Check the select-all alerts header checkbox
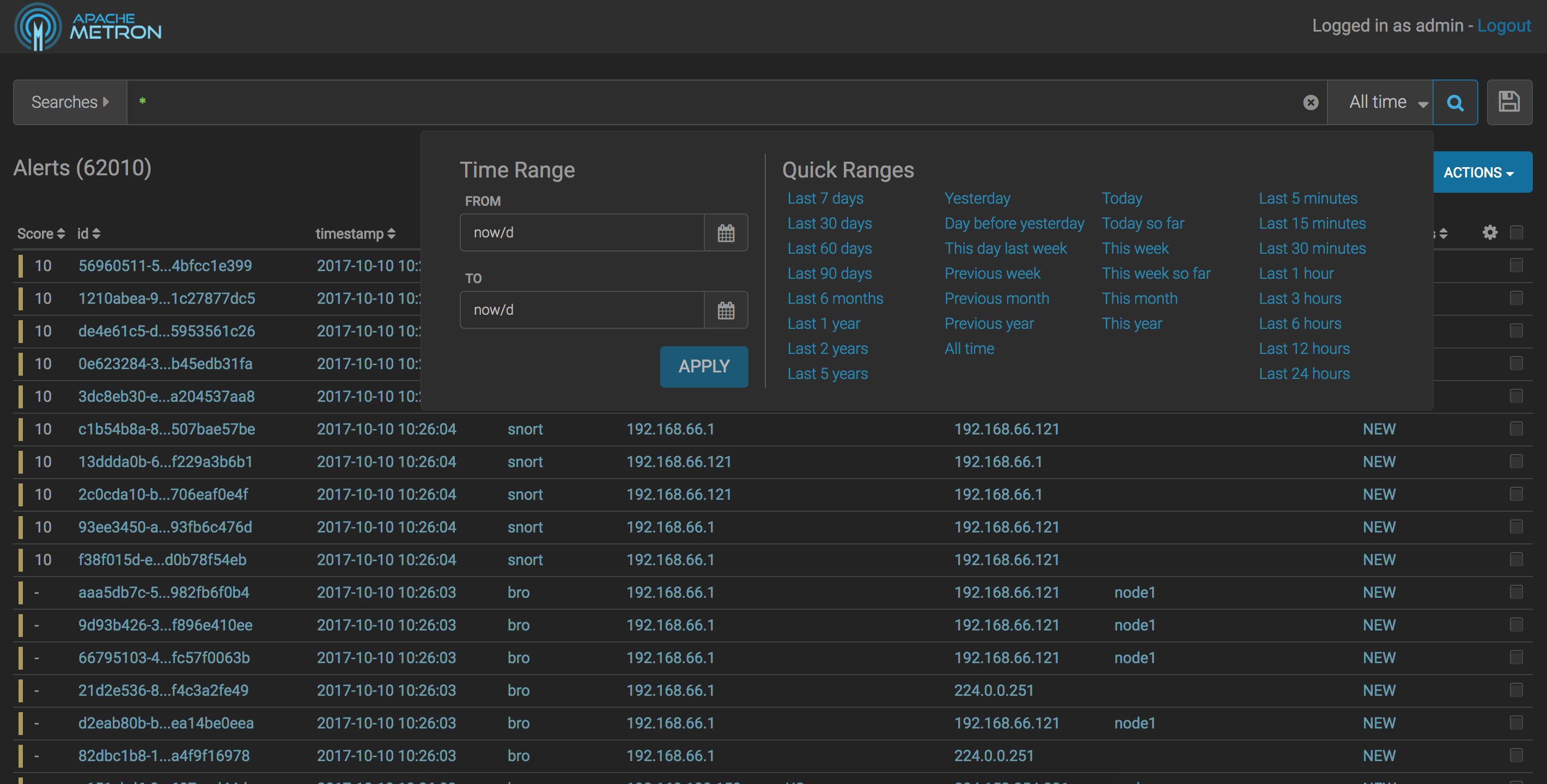 pyautogui.click(x=1516, y=232)
